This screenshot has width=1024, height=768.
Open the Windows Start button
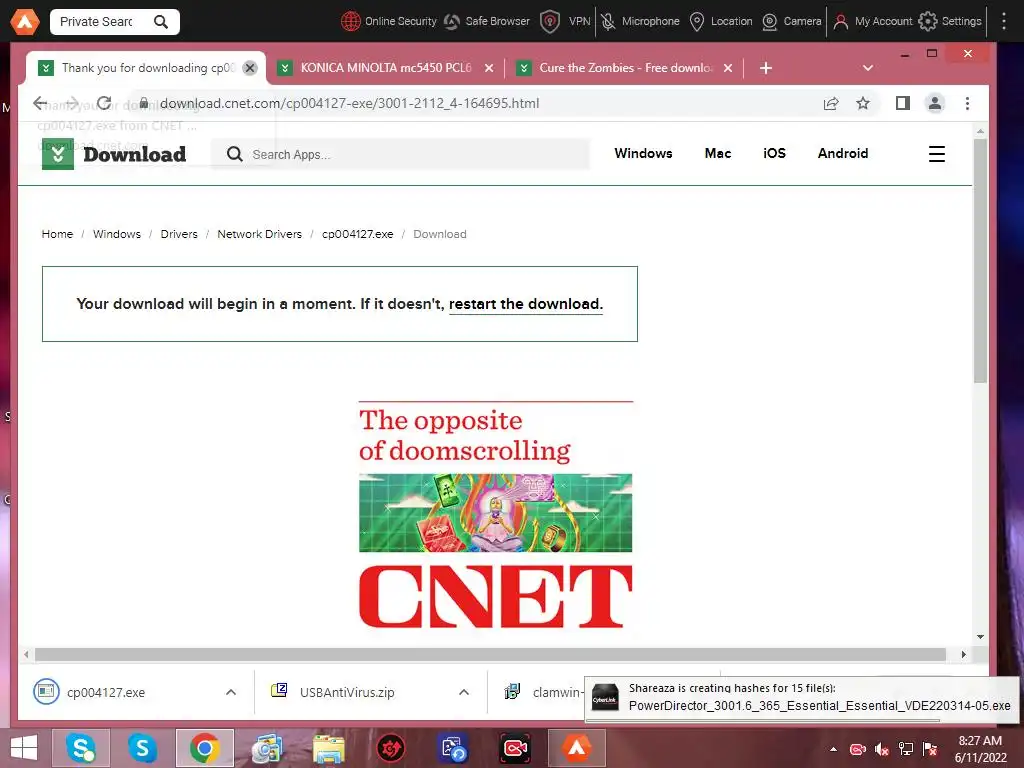(x=24, y=748)
